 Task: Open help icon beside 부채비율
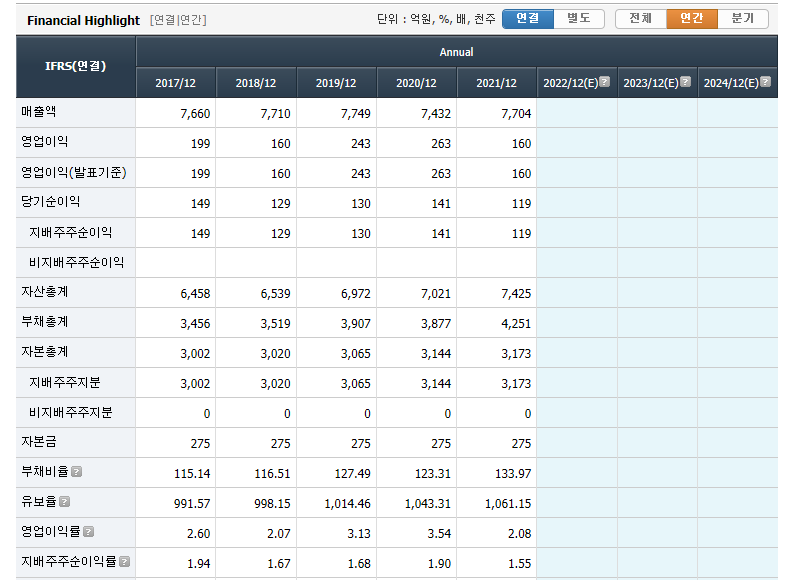77,472
